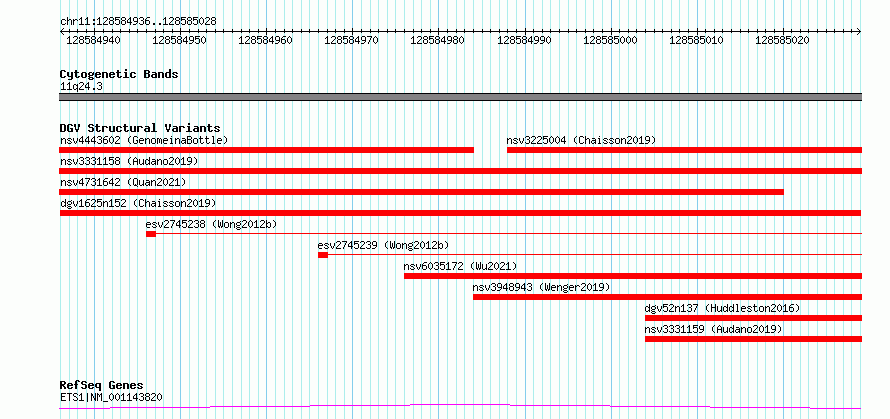
Task: Click the red bar of nsv3948943
Action: pyautogui.click(x=668, y=297)
